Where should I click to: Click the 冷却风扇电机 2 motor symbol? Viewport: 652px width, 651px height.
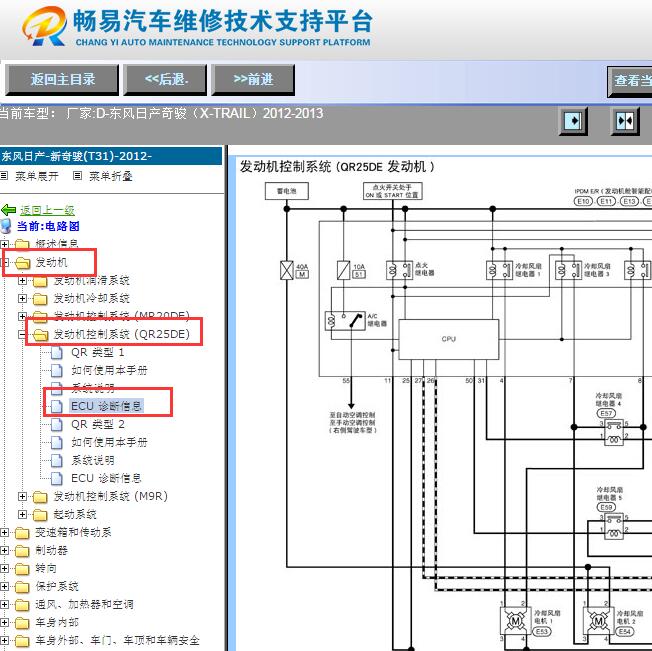[x=598, y=621]
